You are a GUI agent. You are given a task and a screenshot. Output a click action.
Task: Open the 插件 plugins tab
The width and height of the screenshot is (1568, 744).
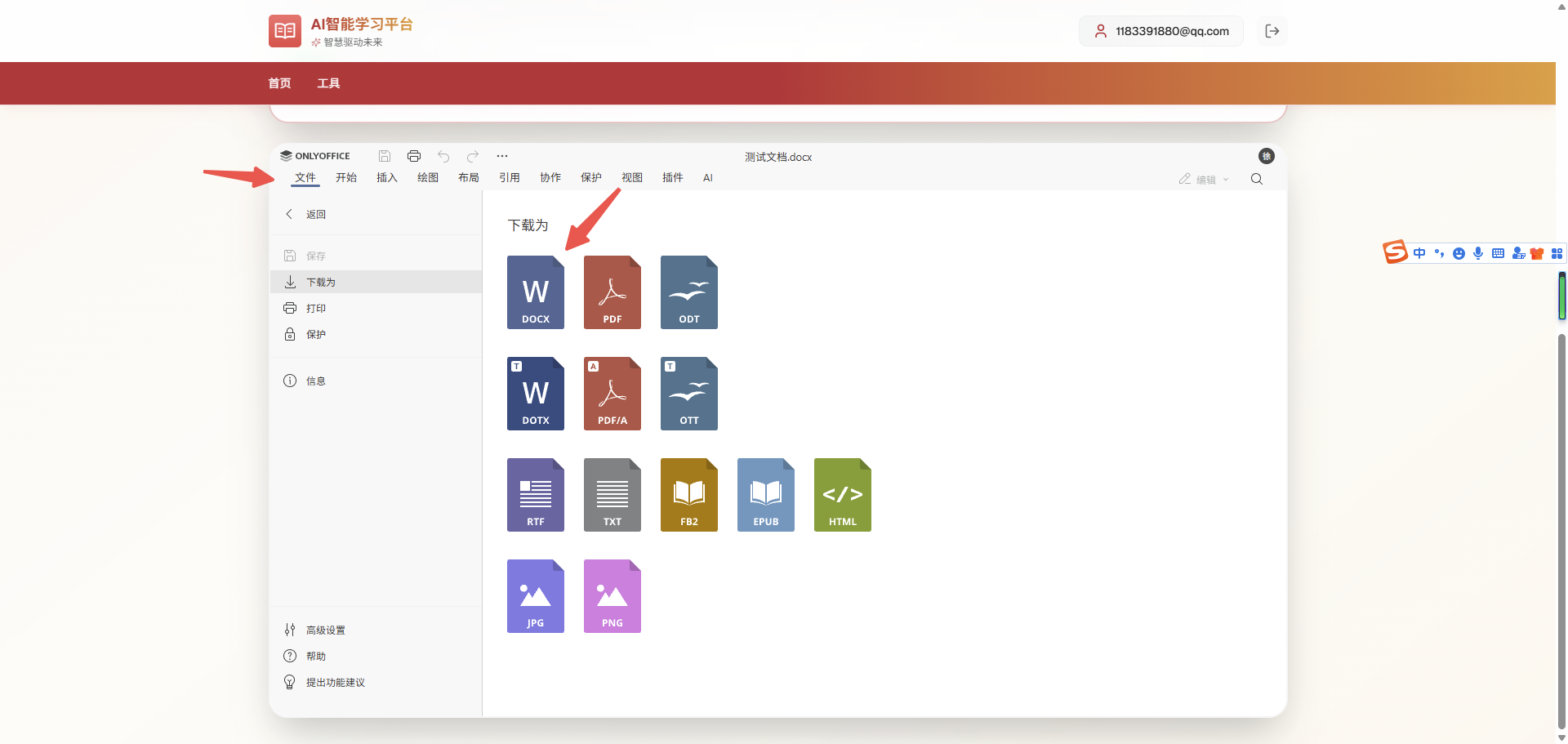[673, 178]
